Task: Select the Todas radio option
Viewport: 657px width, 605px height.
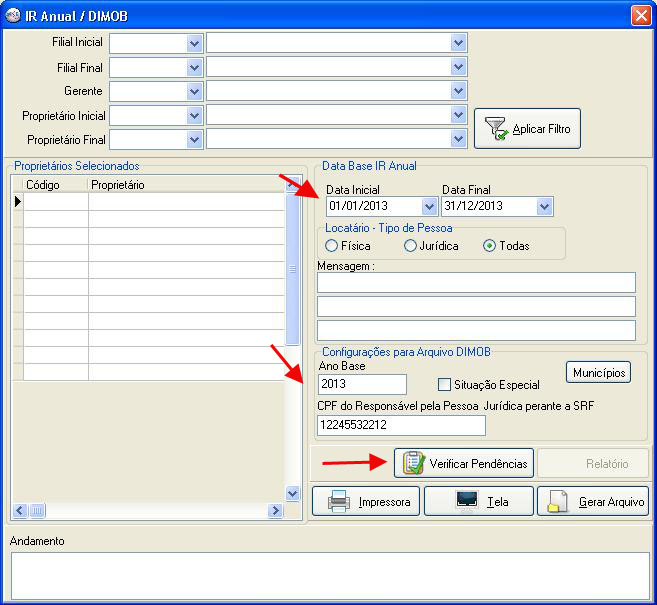Action: pyautogui.click(x=490, y=245)
